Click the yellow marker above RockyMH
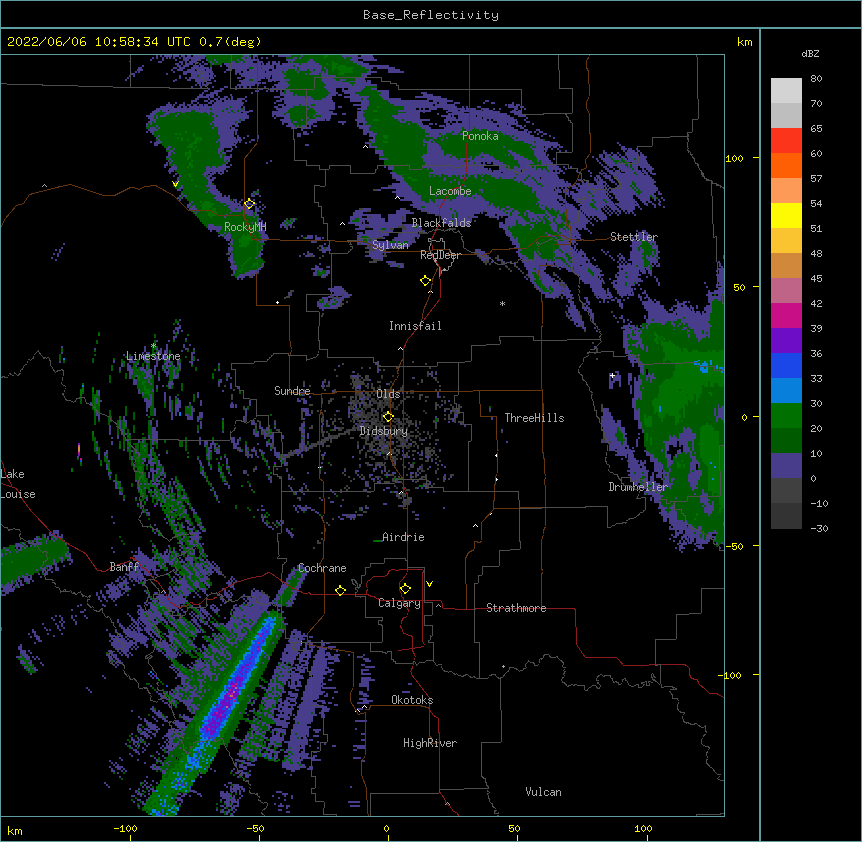This screenshot has height=842, width=862. click(x=250, y=203)
